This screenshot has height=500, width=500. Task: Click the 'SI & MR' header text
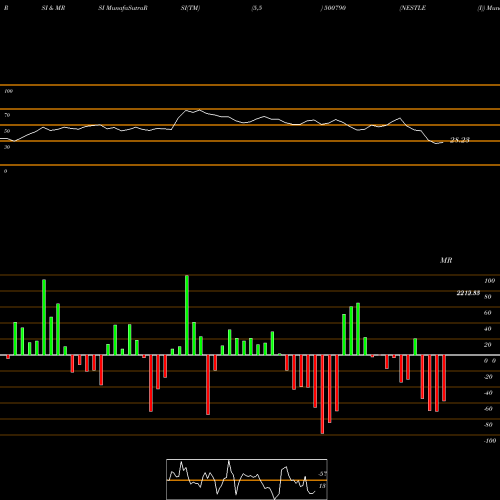tap(53, 8)
